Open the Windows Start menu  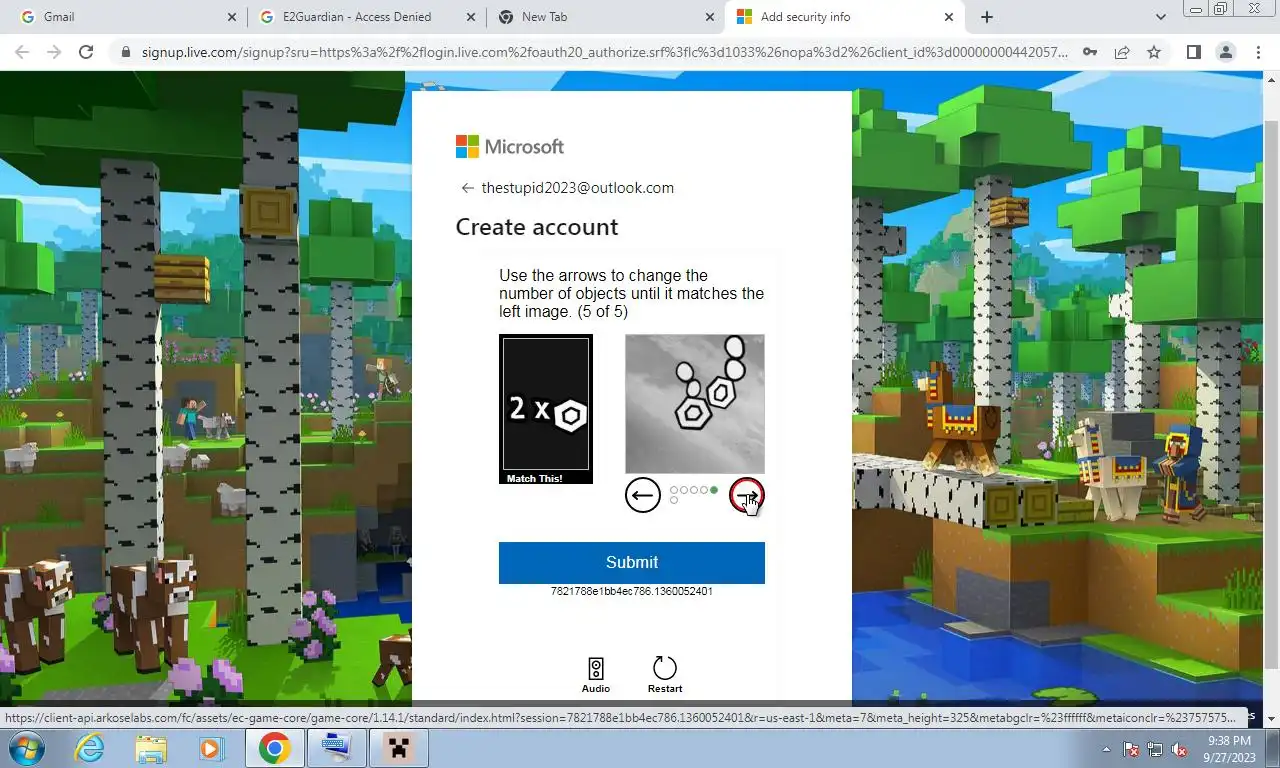[x=27, y=748]
